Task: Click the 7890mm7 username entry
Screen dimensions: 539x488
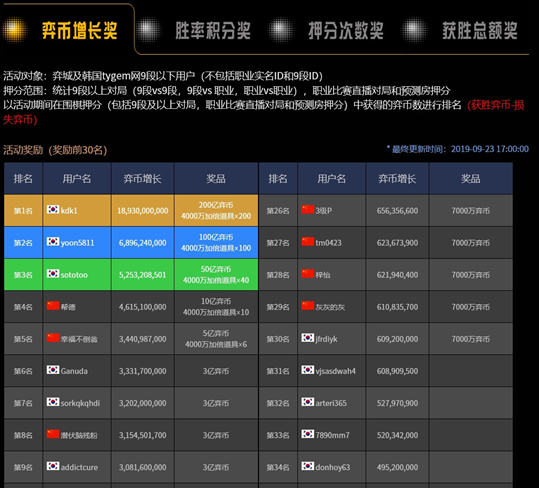Action: coord(332,435)
